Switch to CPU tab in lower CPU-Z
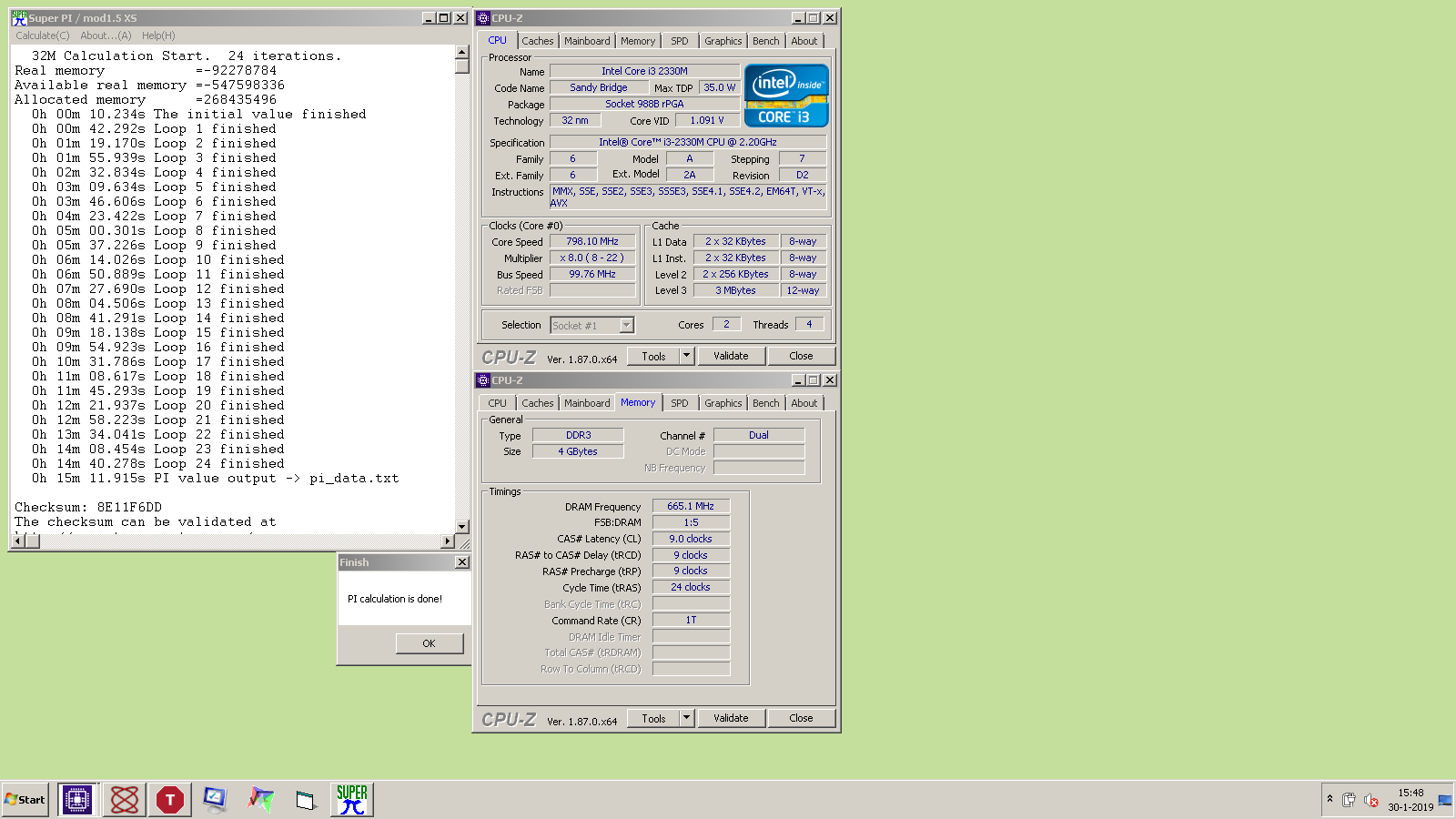This screenshot has width=1456, height=819. [497, 403]
